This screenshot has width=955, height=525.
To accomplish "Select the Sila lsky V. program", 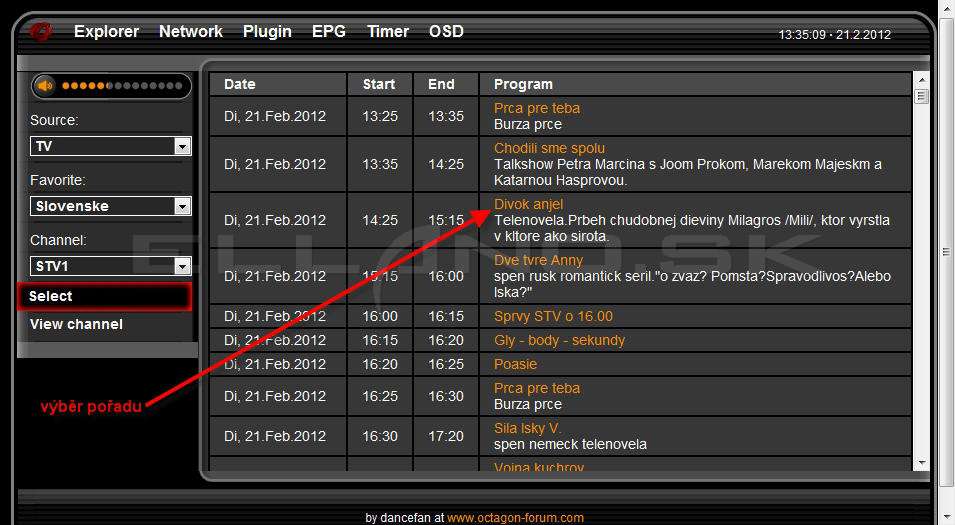I will click(527, 429).
